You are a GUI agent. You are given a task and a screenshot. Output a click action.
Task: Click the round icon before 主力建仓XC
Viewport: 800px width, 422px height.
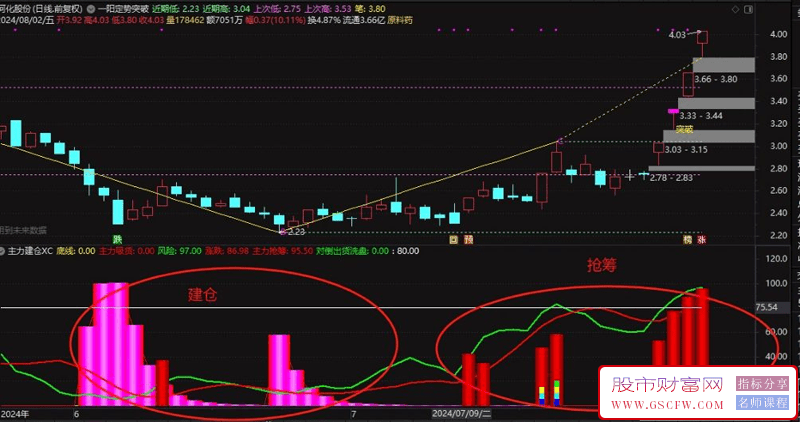coord(3,251)
